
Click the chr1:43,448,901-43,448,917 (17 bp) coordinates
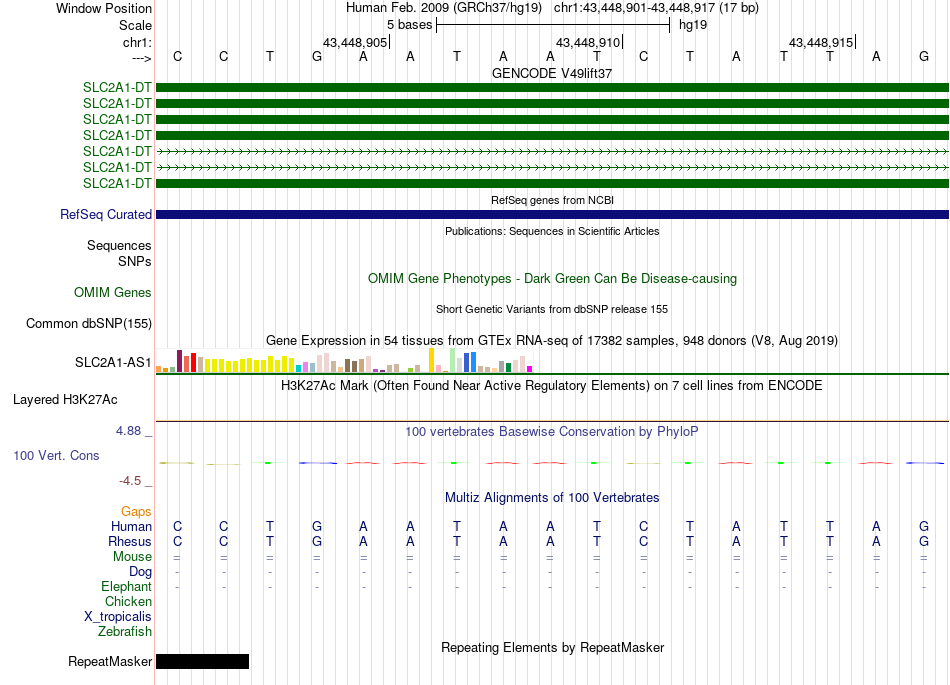(x=656, y=8)
